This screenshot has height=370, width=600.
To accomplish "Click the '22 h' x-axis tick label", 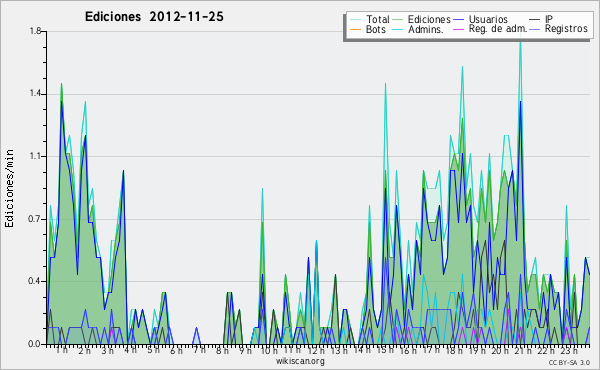I will (x=546, y=350).
